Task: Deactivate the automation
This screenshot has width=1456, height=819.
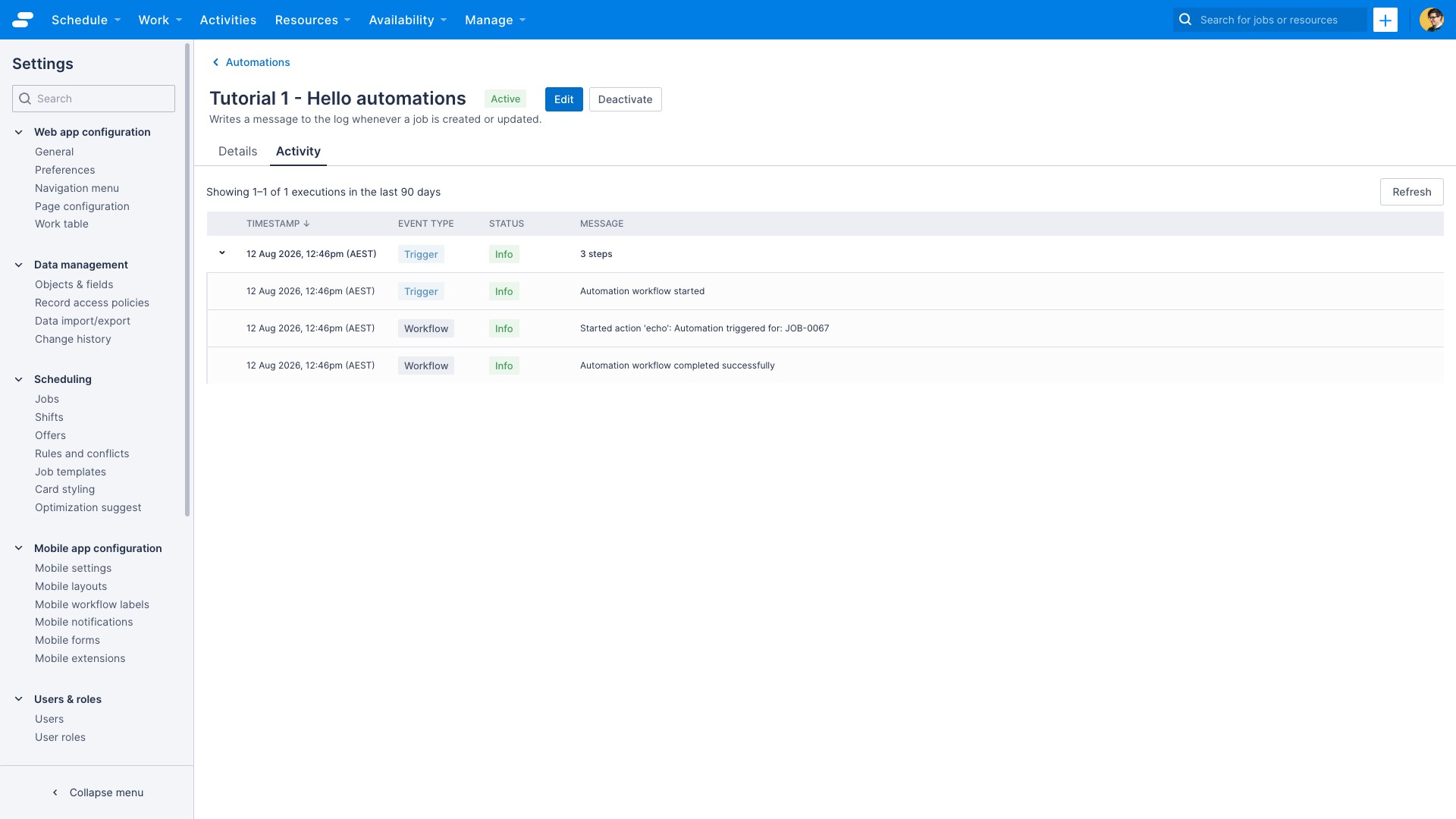Action: (x=625, y=99)
